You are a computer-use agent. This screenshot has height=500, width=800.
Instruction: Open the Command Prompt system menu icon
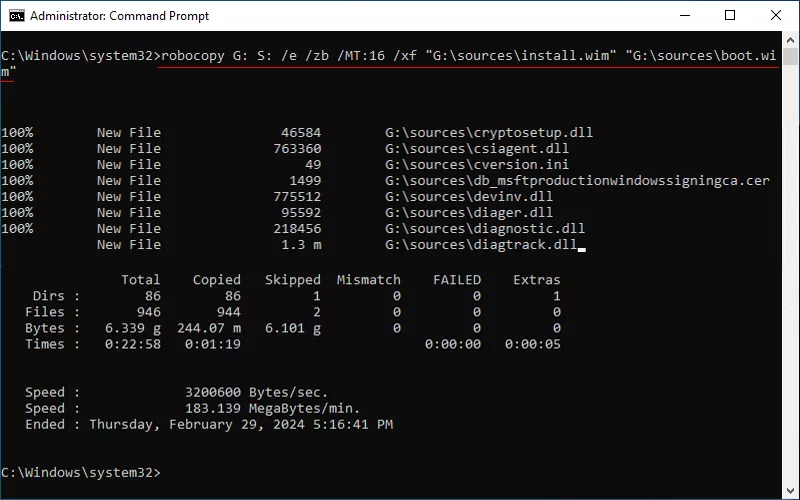pos(16,15)
